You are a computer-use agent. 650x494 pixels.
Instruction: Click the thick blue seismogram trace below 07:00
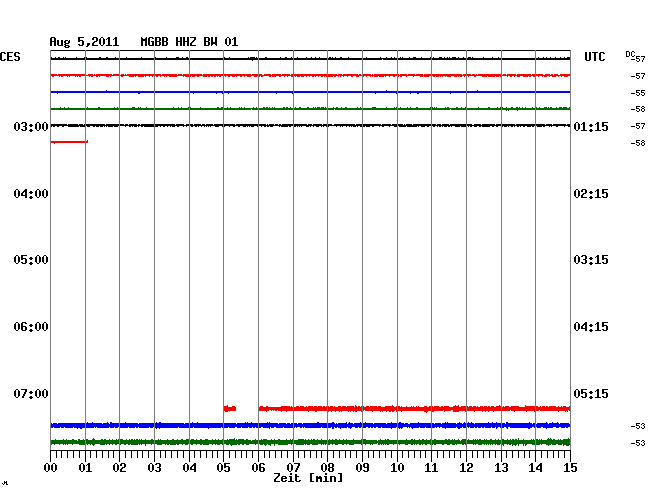pos(310,425)
